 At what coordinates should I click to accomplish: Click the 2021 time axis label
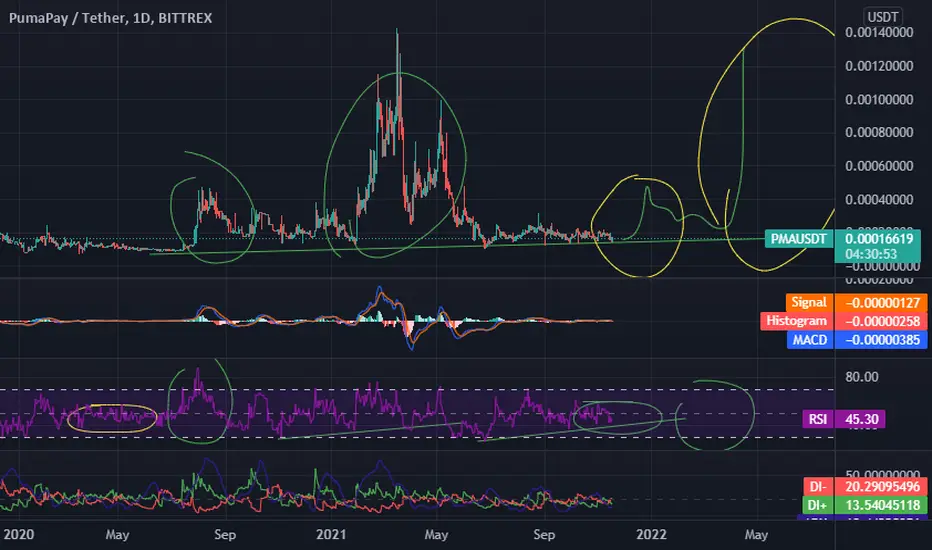(x=331, y=535)
